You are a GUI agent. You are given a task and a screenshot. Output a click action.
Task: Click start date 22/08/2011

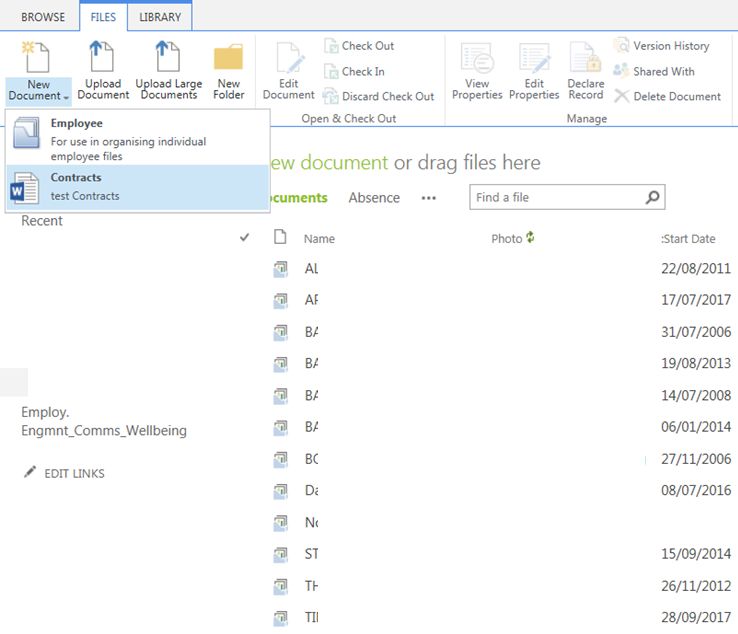(x=696, y=269)
